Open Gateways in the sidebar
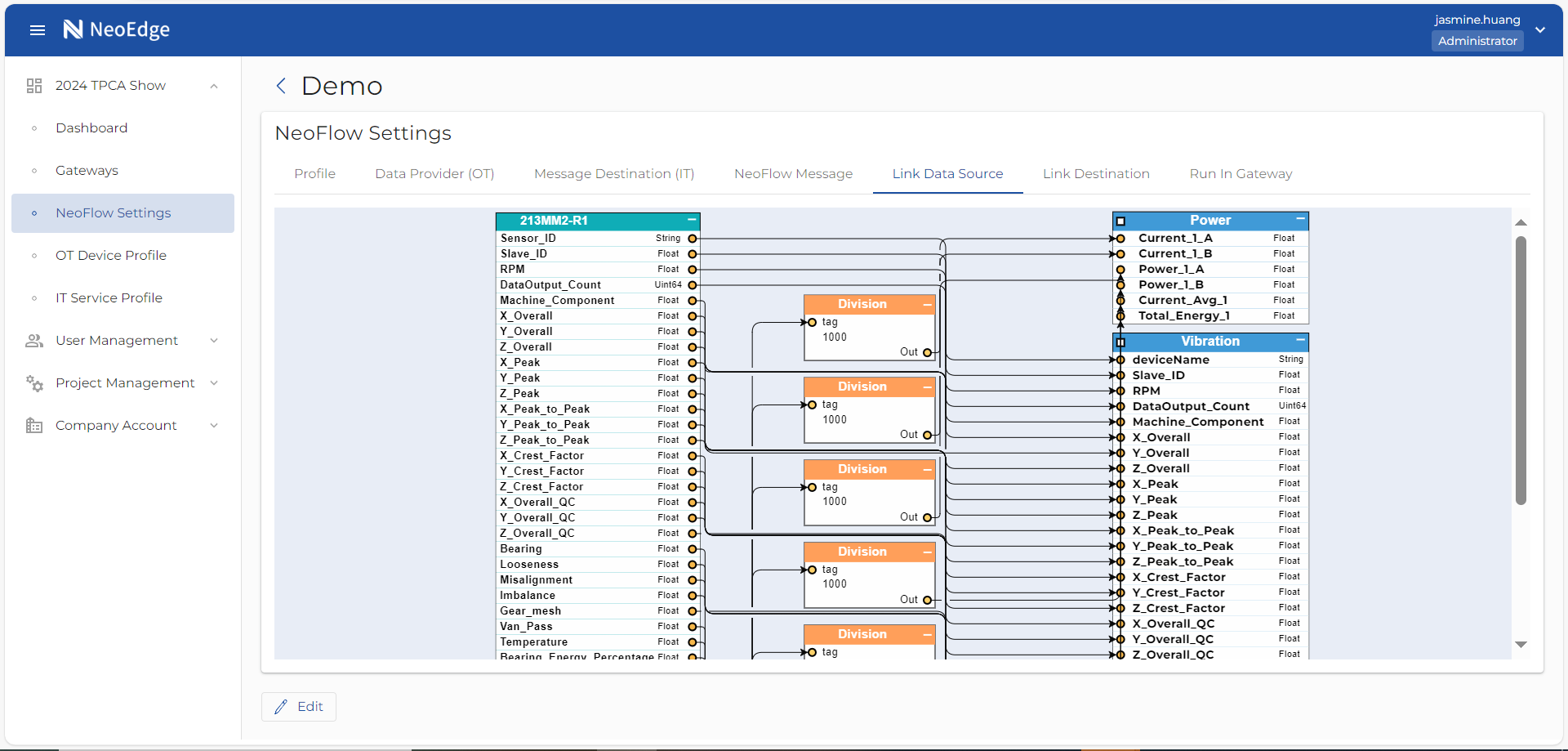Viewport: 1568px width, 751px height. (x=123, y=171)
